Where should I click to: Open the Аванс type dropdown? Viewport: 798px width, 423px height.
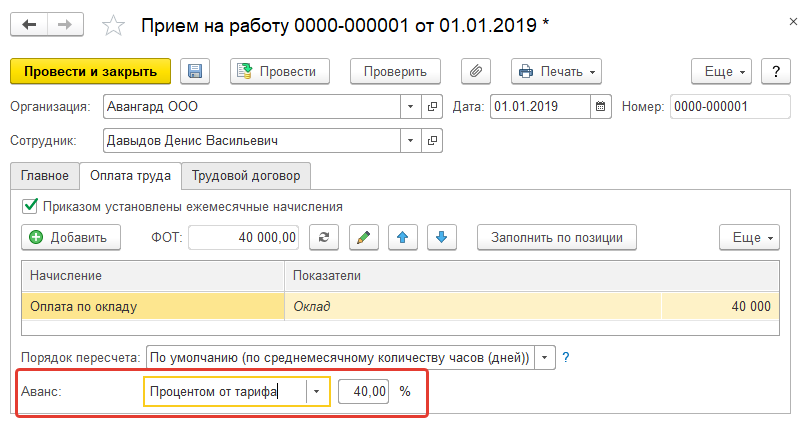[x=317, y=392]
